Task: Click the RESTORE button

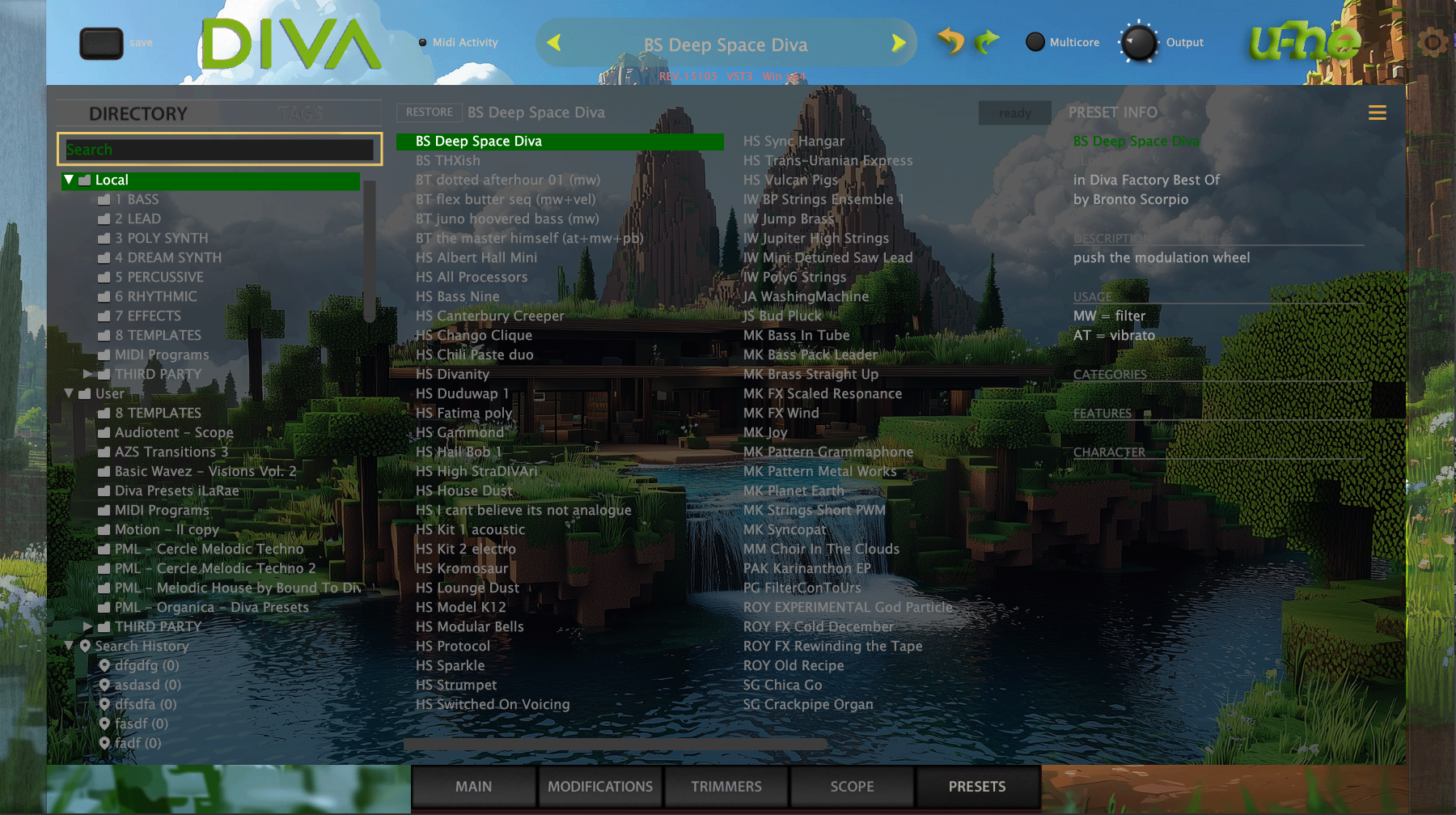Action: click(x=429, y=112)
